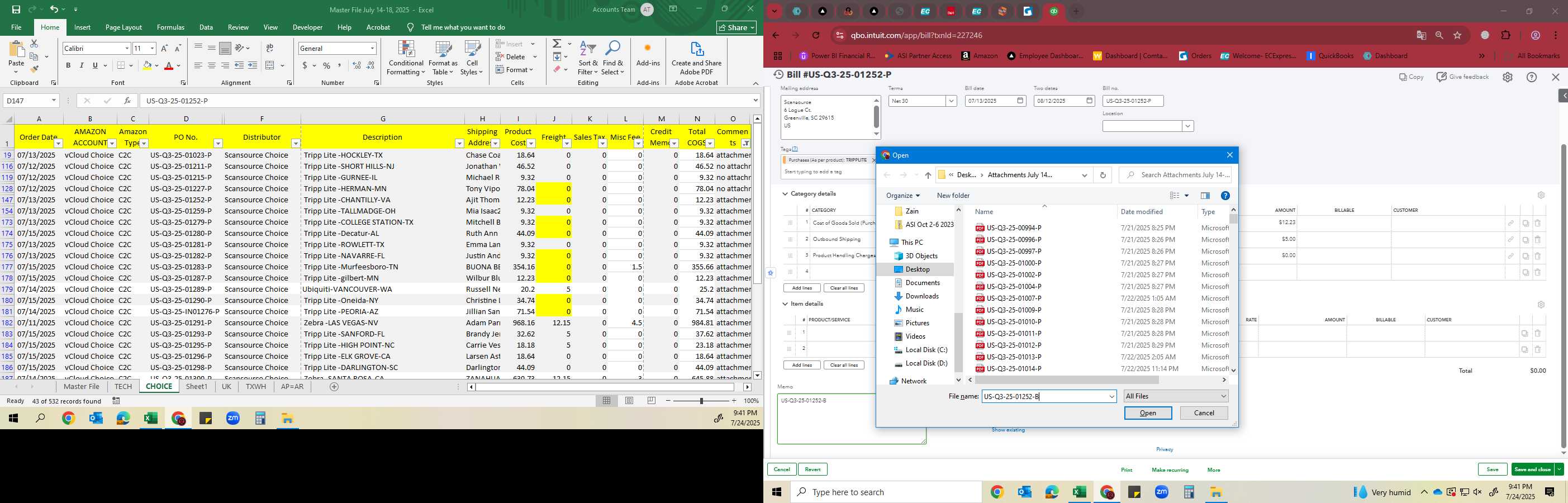Viewport: 1568px width, 503px height.
Task: Open Excel Formulas ribbon tab
Action: 170,27
